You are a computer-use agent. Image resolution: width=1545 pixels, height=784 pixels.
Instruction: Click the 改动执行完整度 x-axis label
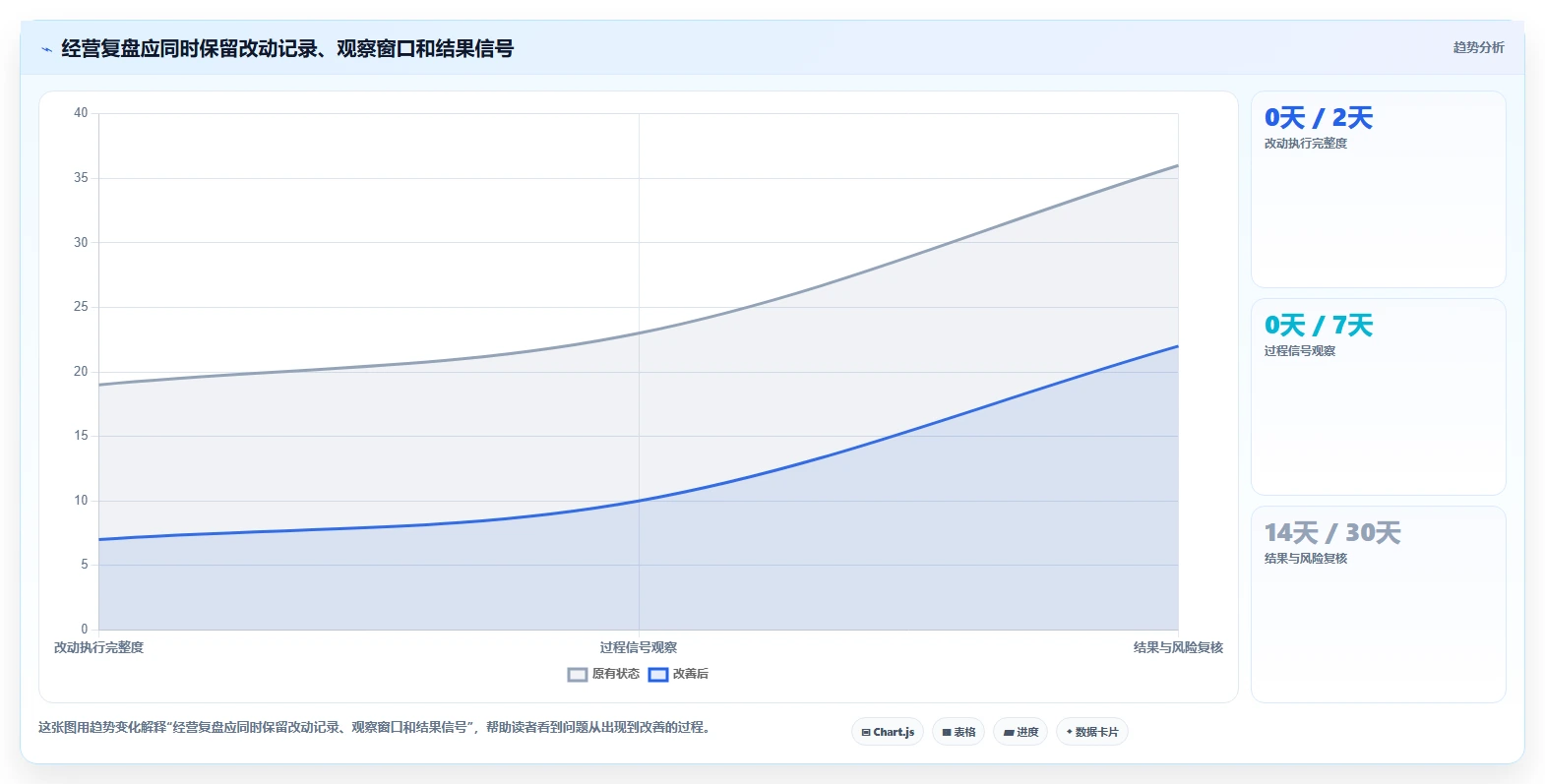(x=98, y=647)
